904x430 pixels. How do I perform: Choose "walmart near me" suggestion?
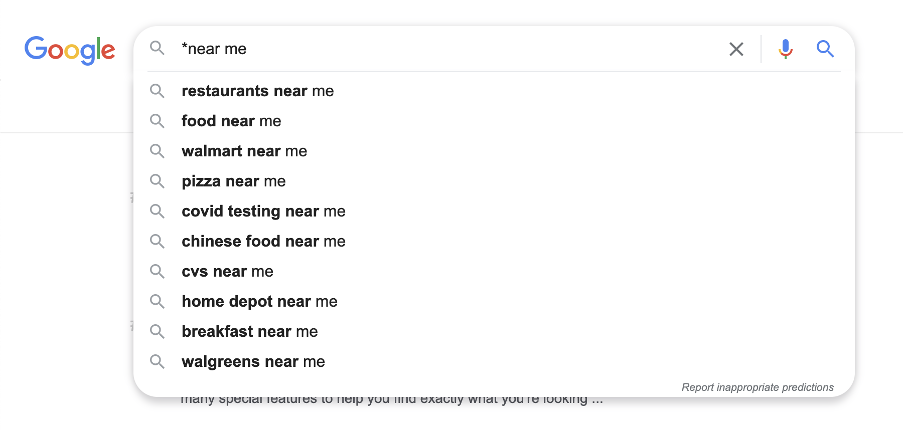[x=494, y=151]
